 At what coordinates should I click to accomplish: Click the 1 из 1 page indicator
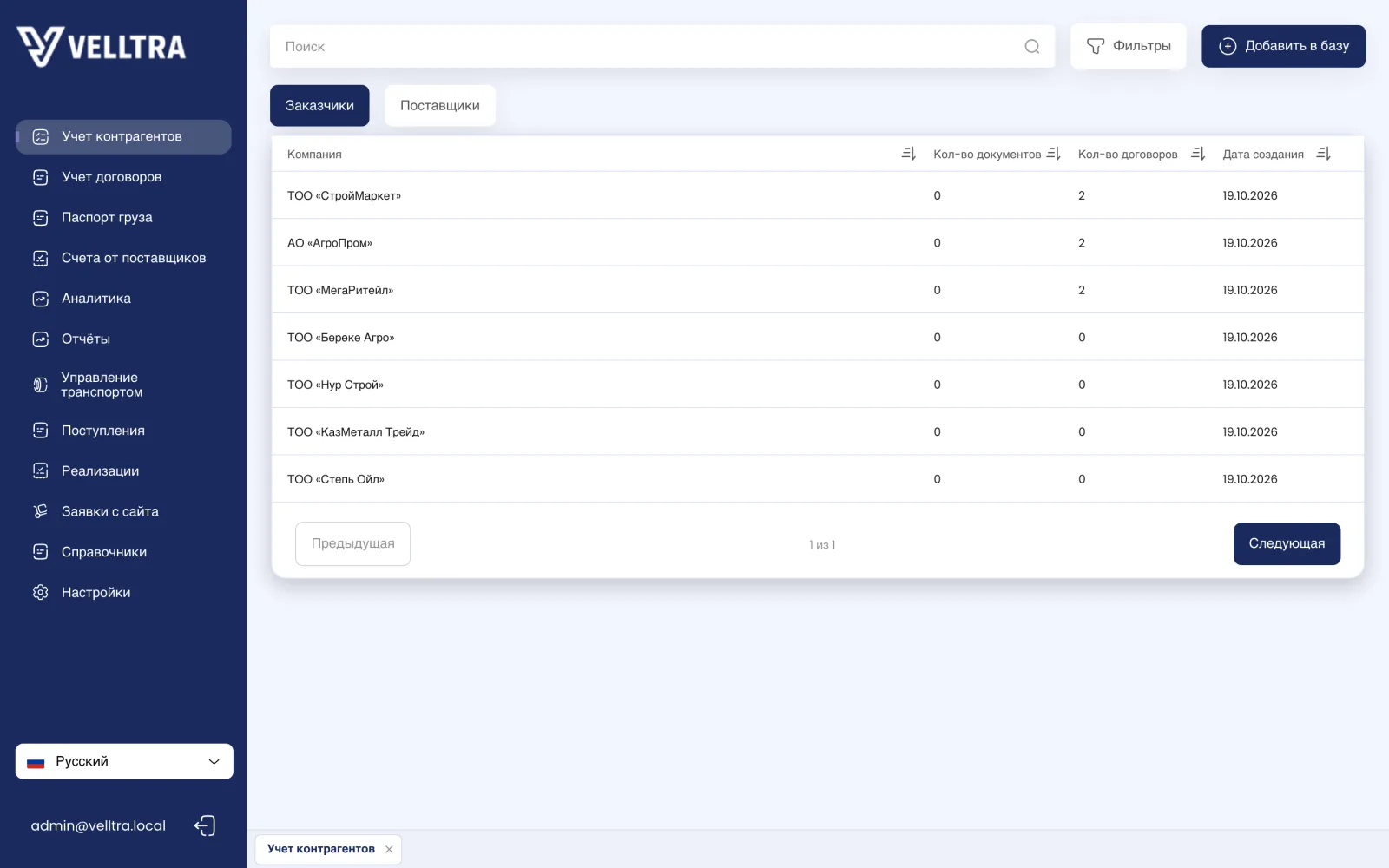pyautogui.click(x=822, y=544)
